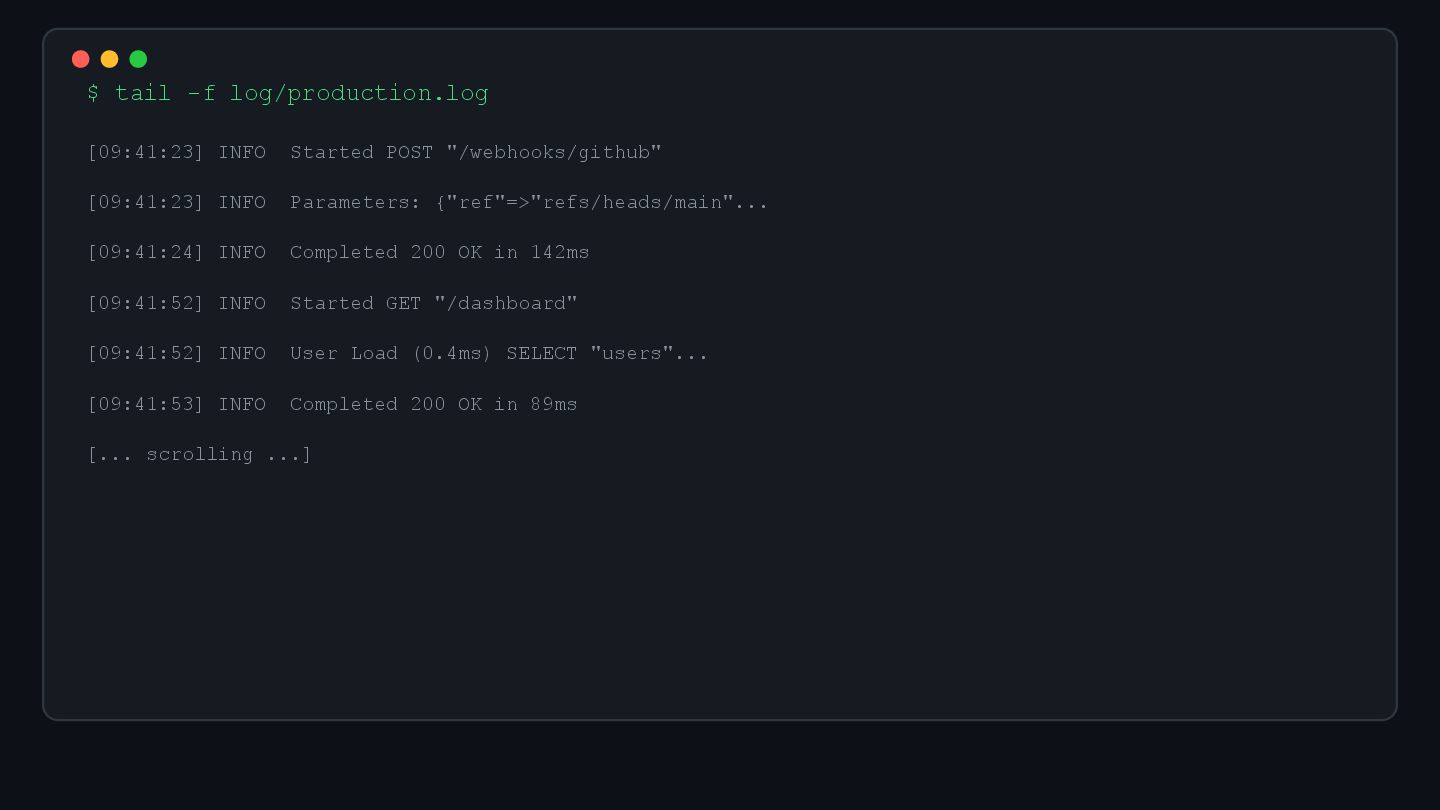The image size is (1440, 810).
Task: Click the User Load log message
Action: pyautogui.click(x=344, y=354)
